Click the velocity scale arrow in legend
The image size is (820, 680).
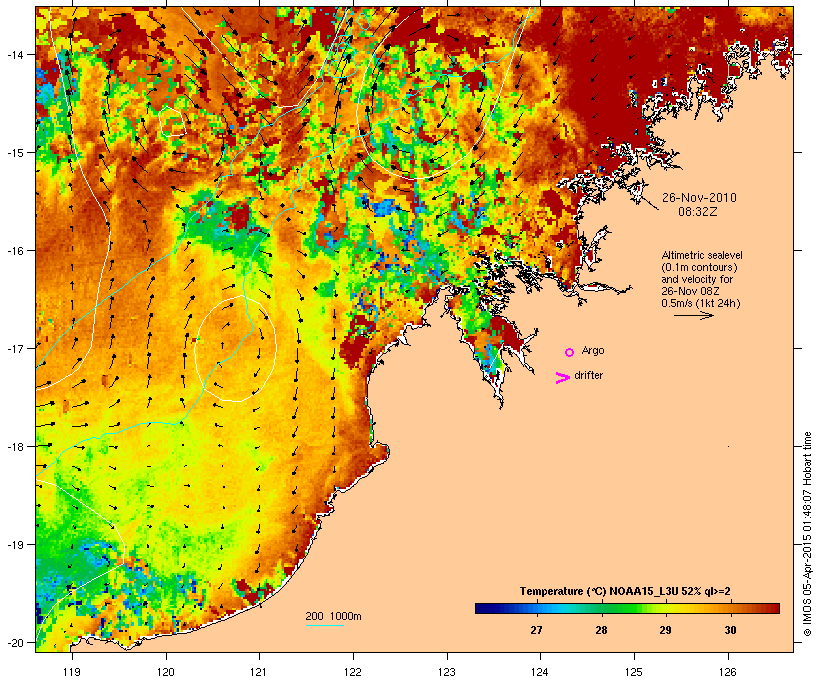[693, 315]
